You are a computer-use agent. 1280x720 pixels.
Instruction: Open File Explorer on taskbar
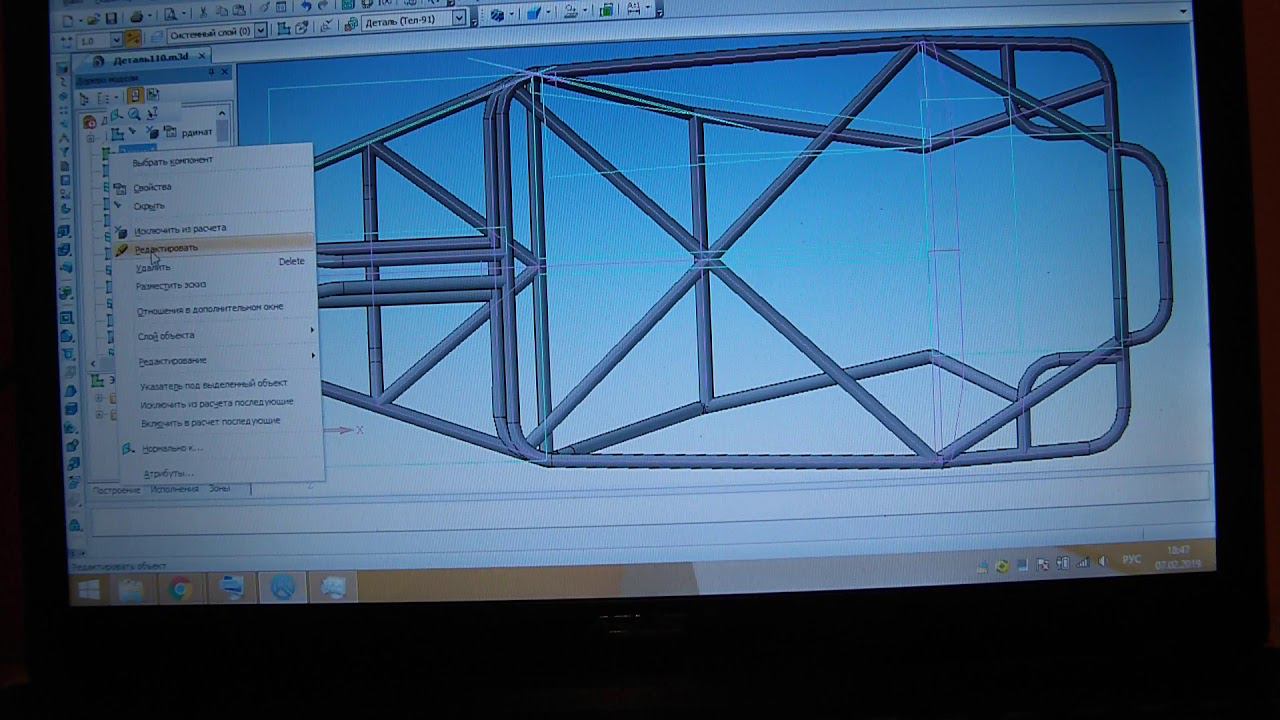point(131,590)
